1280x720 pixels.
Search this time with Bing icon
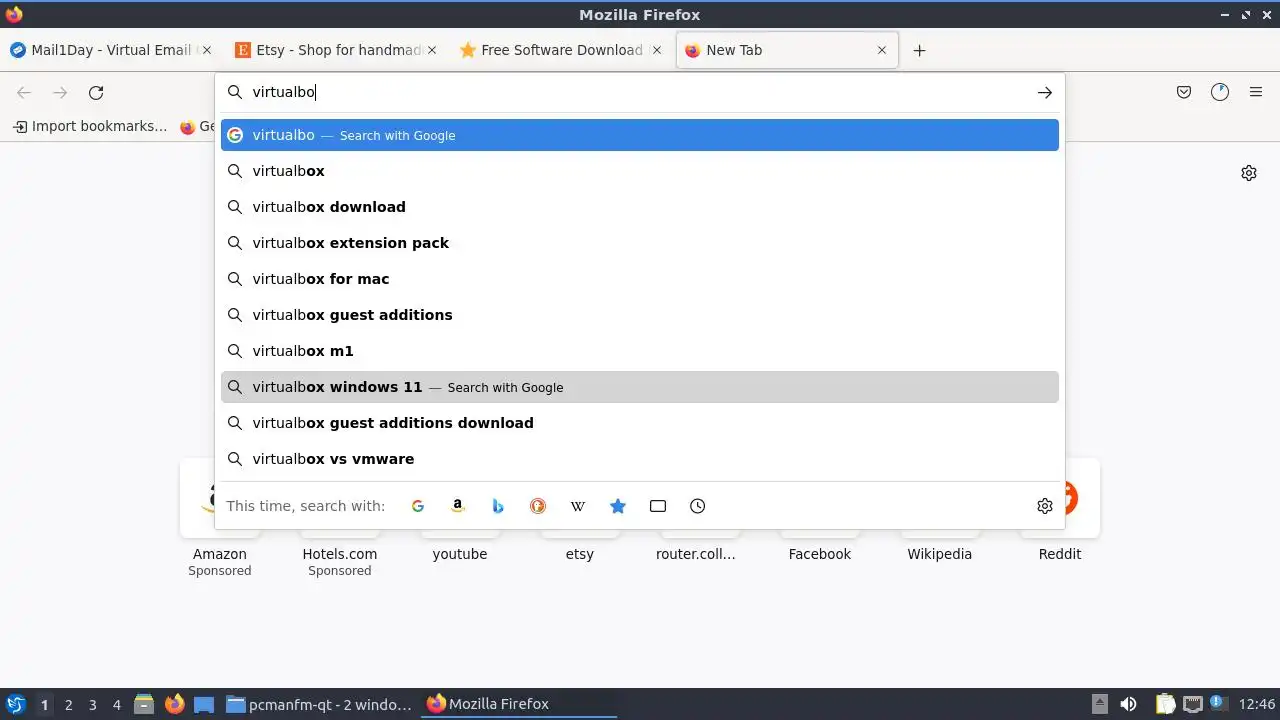[498, 506]
